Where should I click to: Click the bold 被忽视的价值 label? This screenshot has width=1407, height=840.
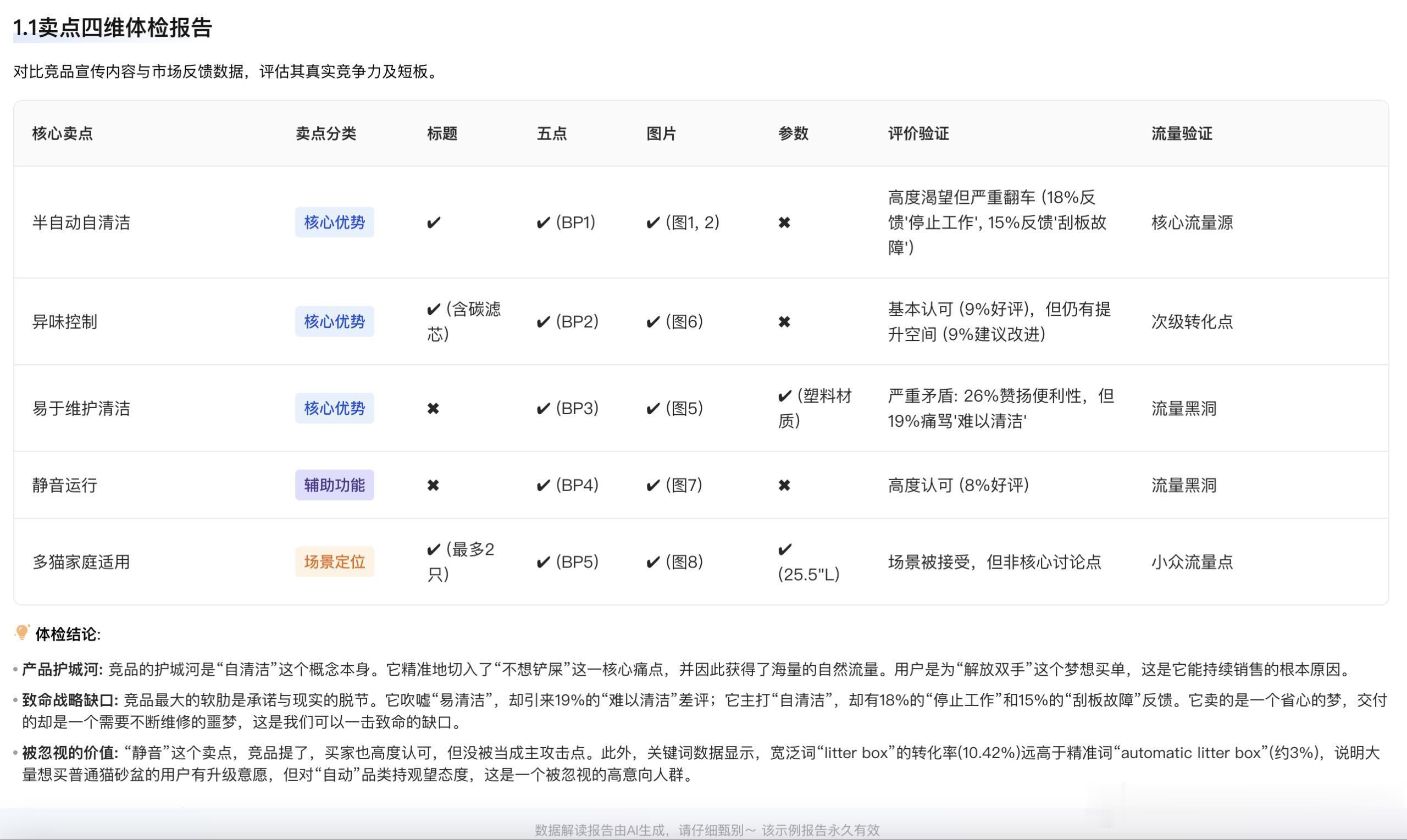[70, 753]
